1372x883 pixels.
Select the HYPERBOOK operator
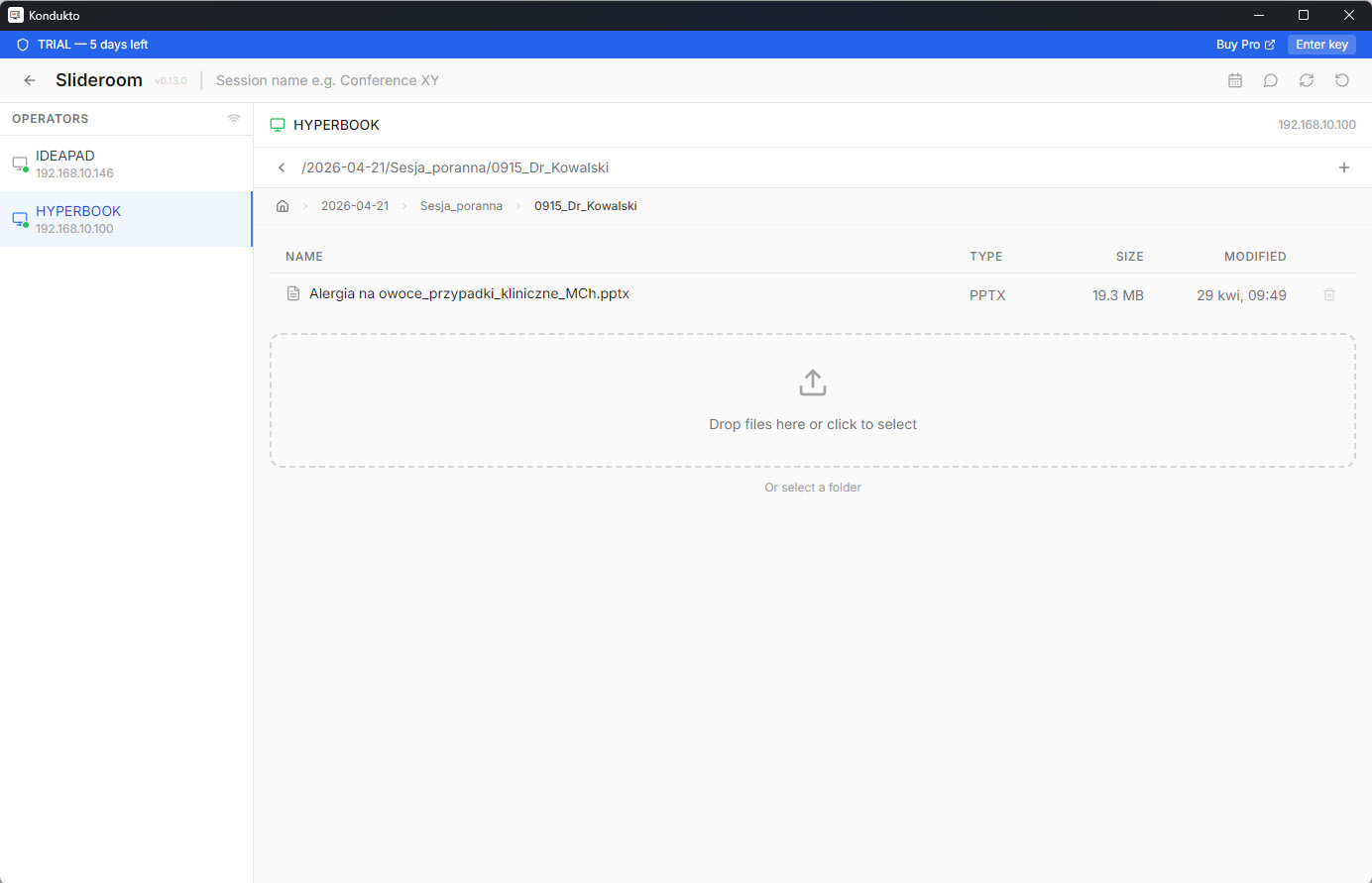pos(126,219)
